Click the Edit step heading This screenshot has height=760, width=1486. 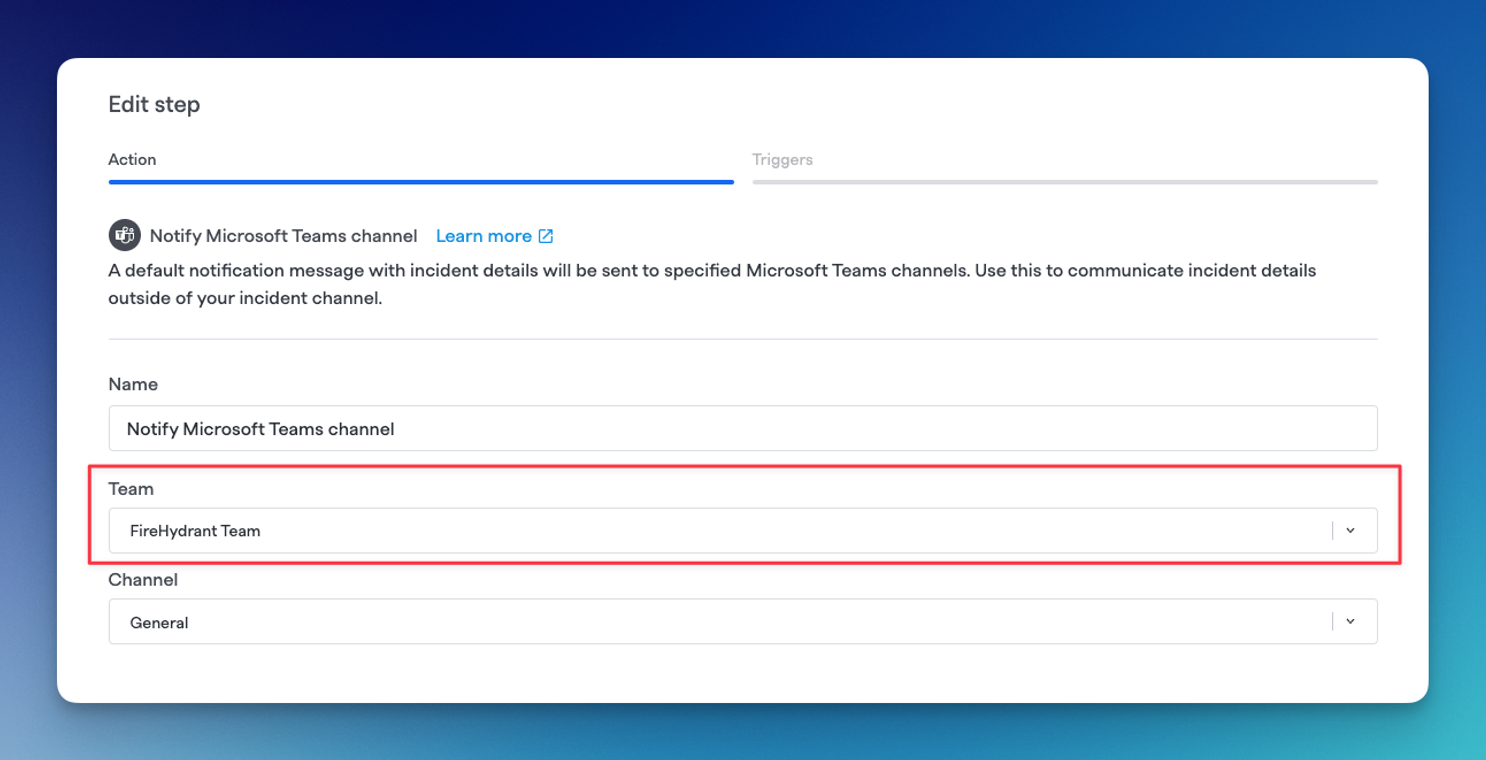pyautogui.click(x=154, y=104)
